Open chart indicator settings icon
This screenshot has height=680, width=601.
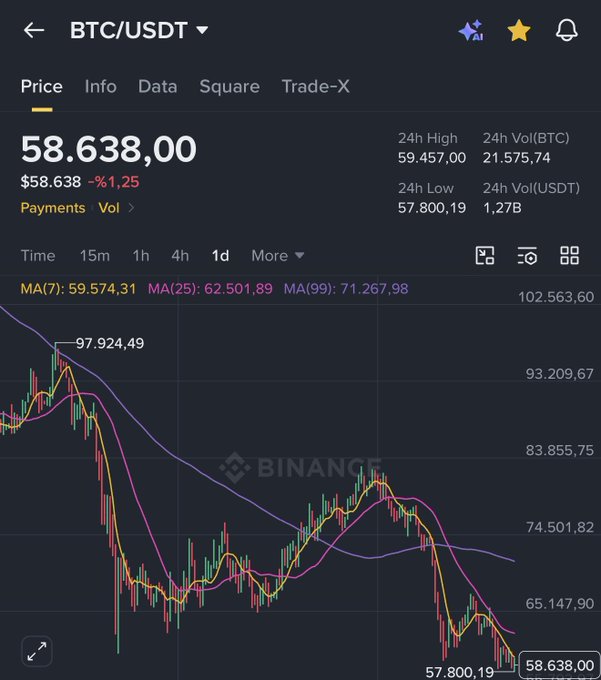point(527,255)
